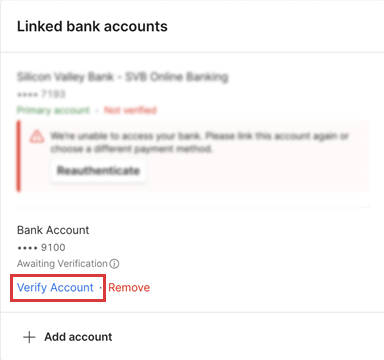Remove the bank account ending 9100
384x360 pixels.
point(129,287)
